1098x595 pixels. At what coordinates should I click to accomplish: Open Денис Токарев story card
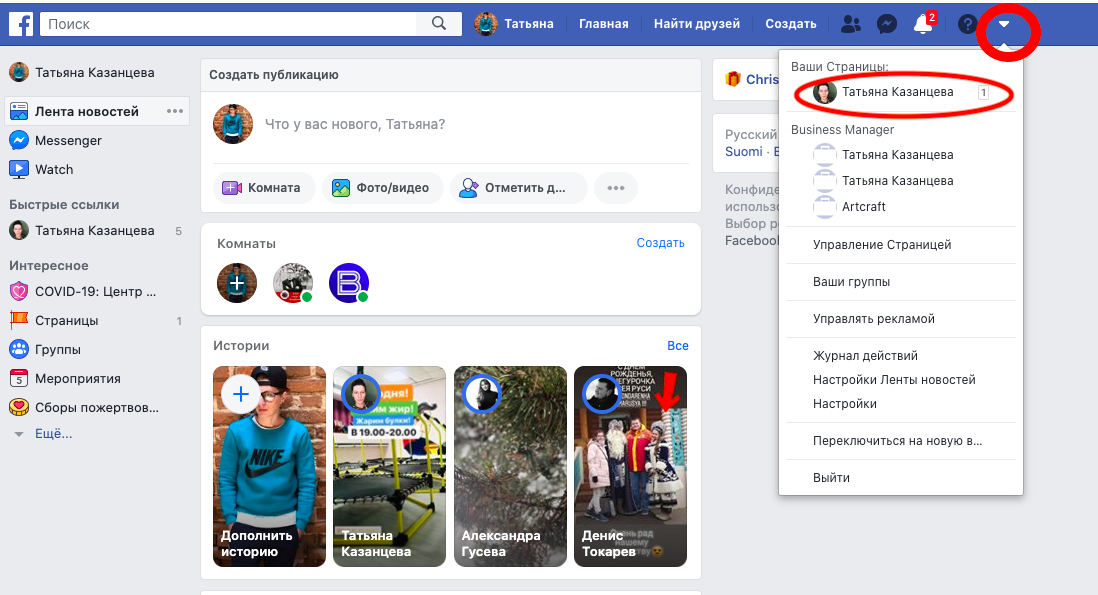pos(630,466)
